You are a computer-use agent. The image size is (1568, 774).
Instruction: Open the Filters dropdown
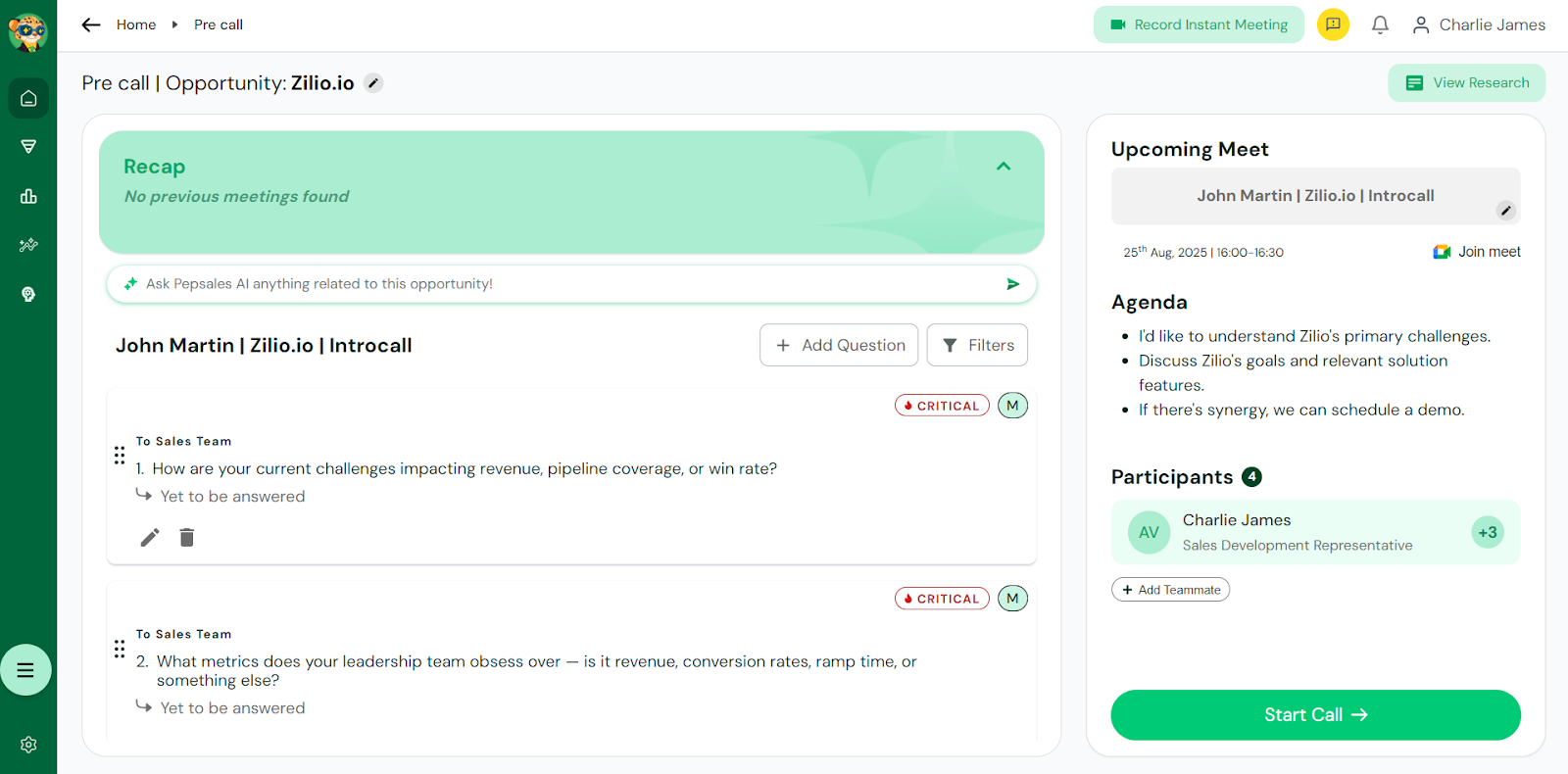click(x=977, y=345)
